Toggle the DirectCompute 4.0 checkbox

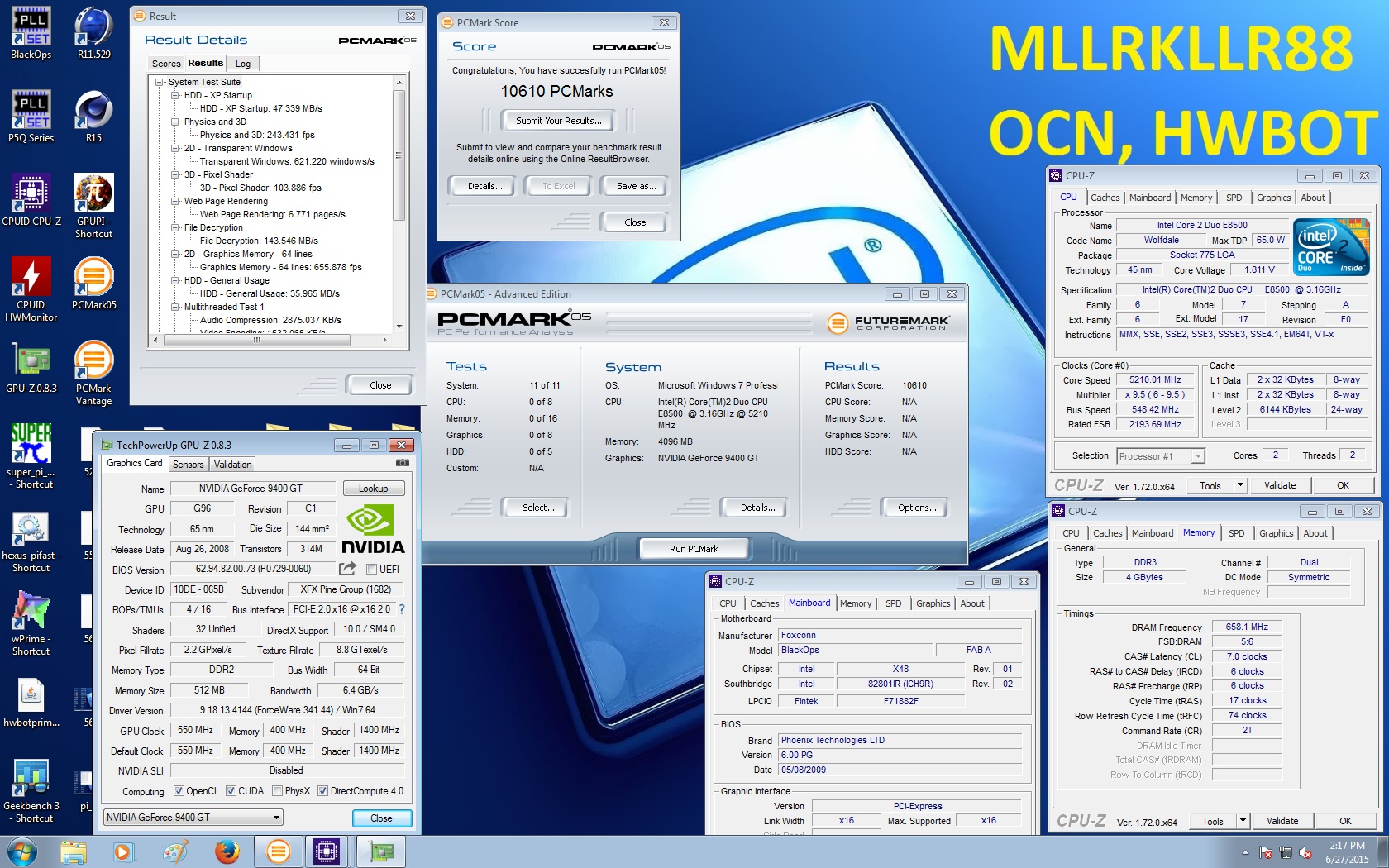pos(322,791)
